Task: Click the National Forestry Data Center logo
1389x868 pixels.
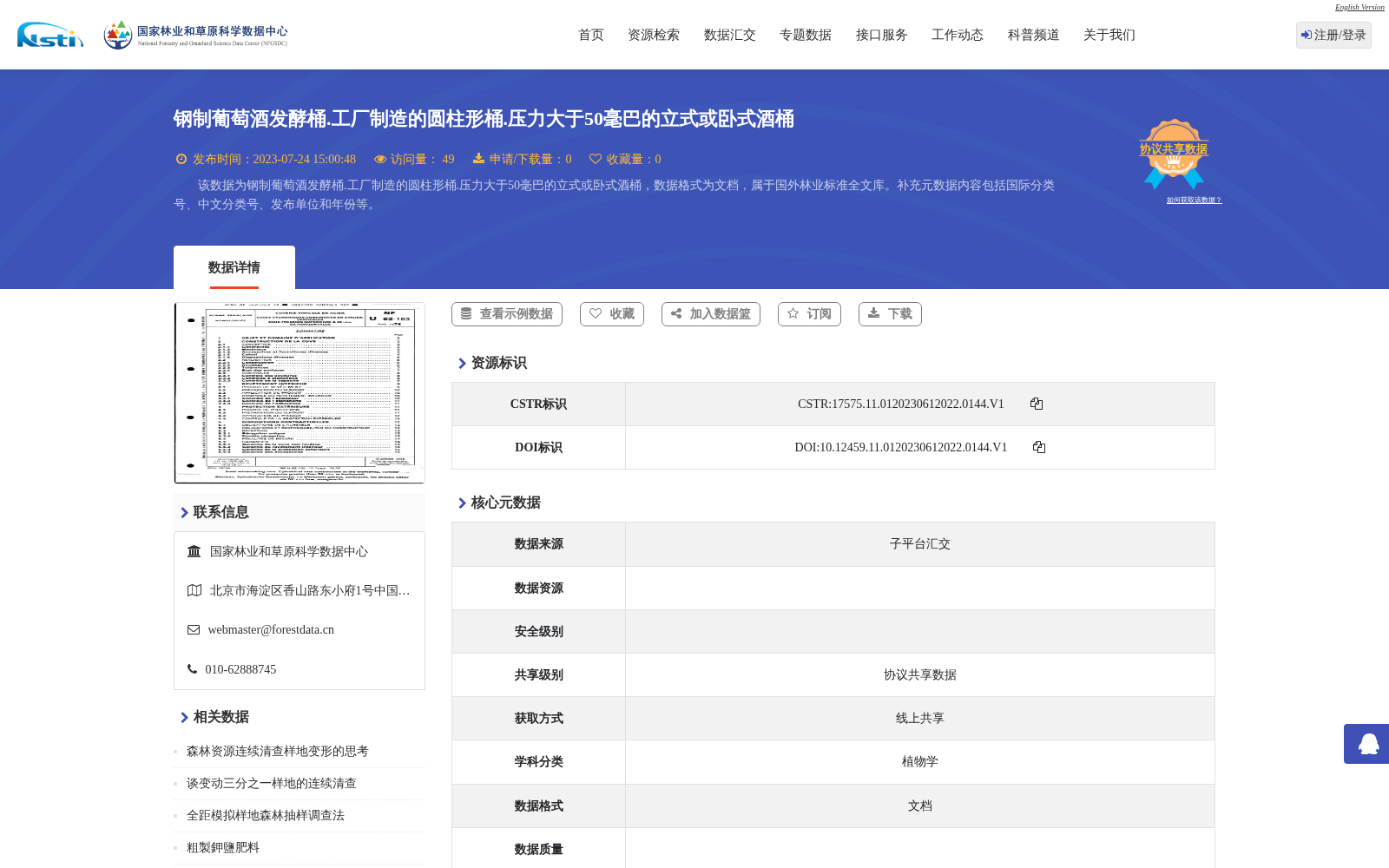Action: click(195, 35)
